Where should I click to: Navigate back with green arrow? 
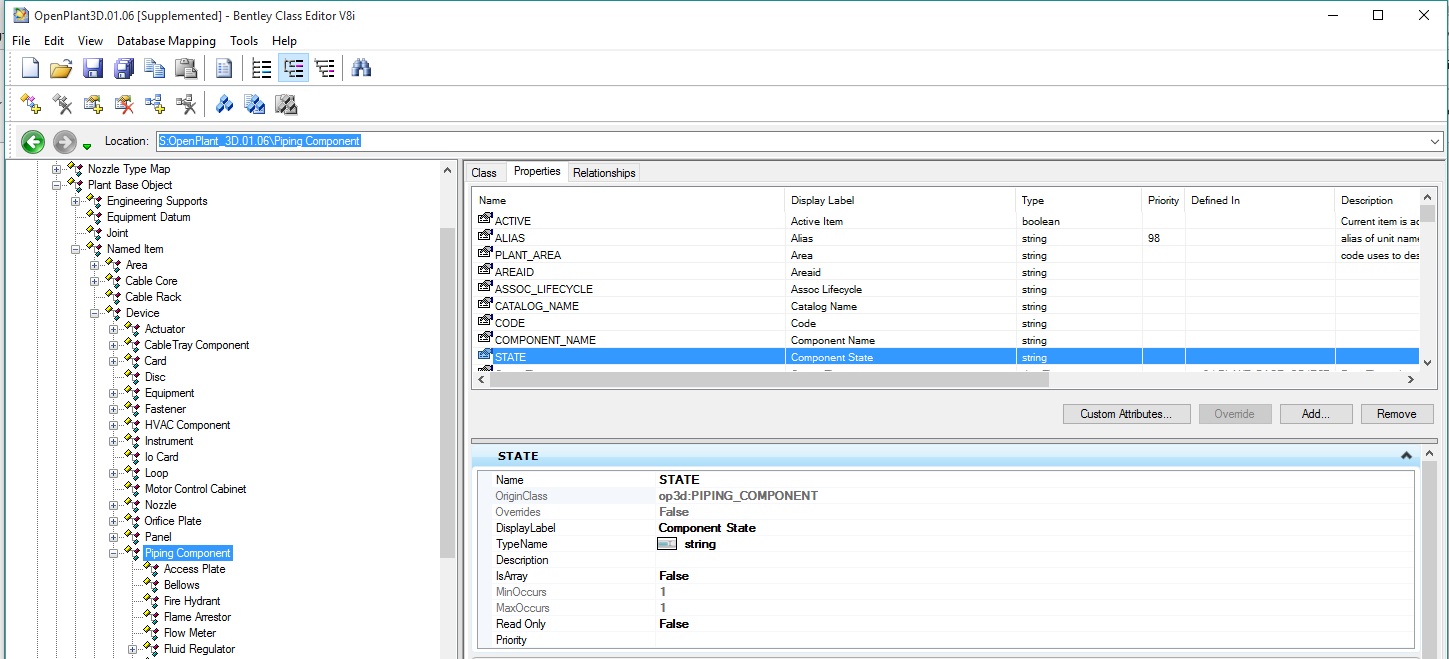33,142
